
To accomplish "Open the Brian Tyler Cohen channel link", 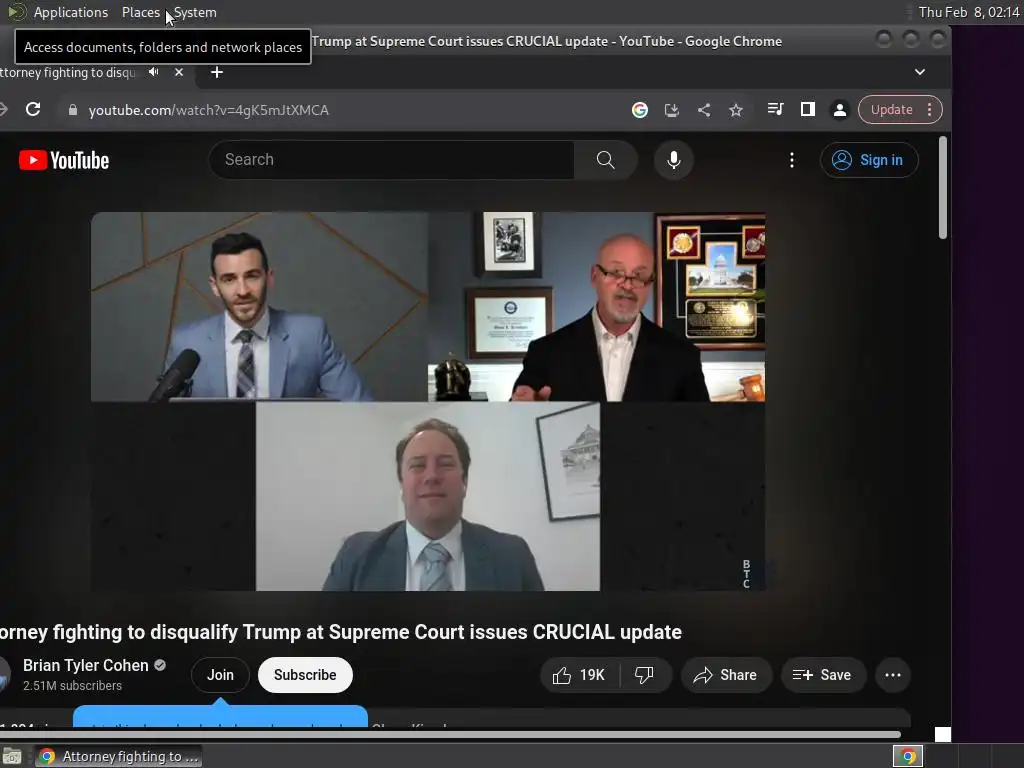I will tap(86, 665).
